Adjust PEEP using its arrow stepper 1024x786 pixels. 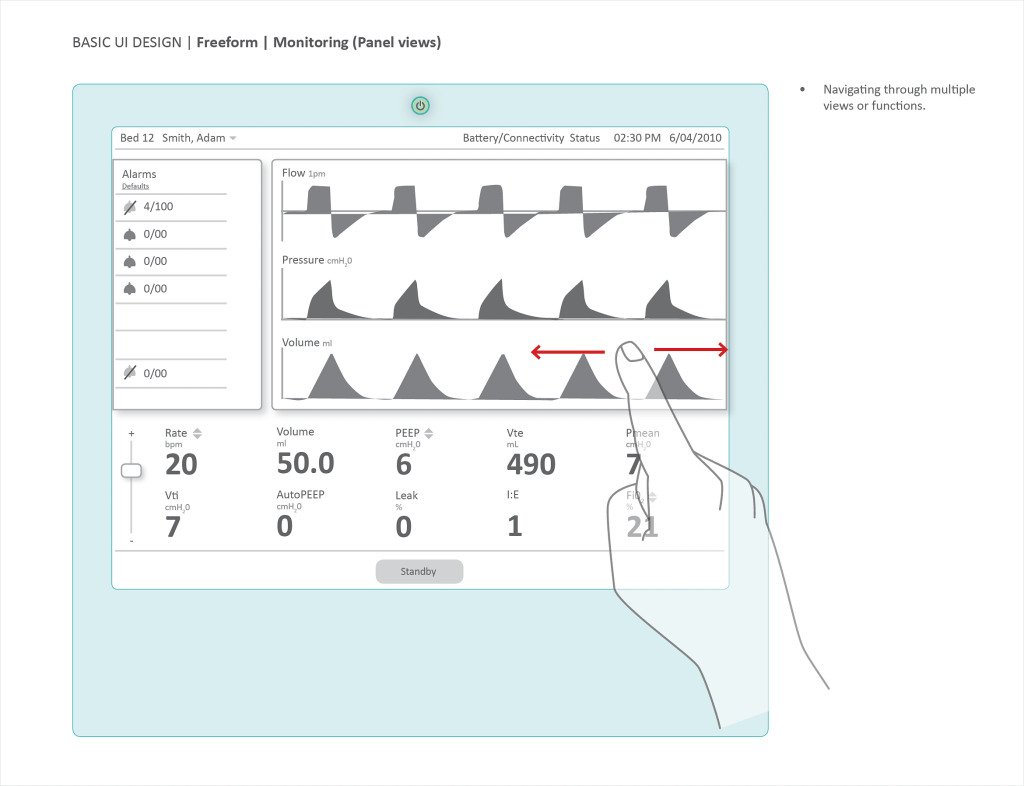(x=429, y=433)
